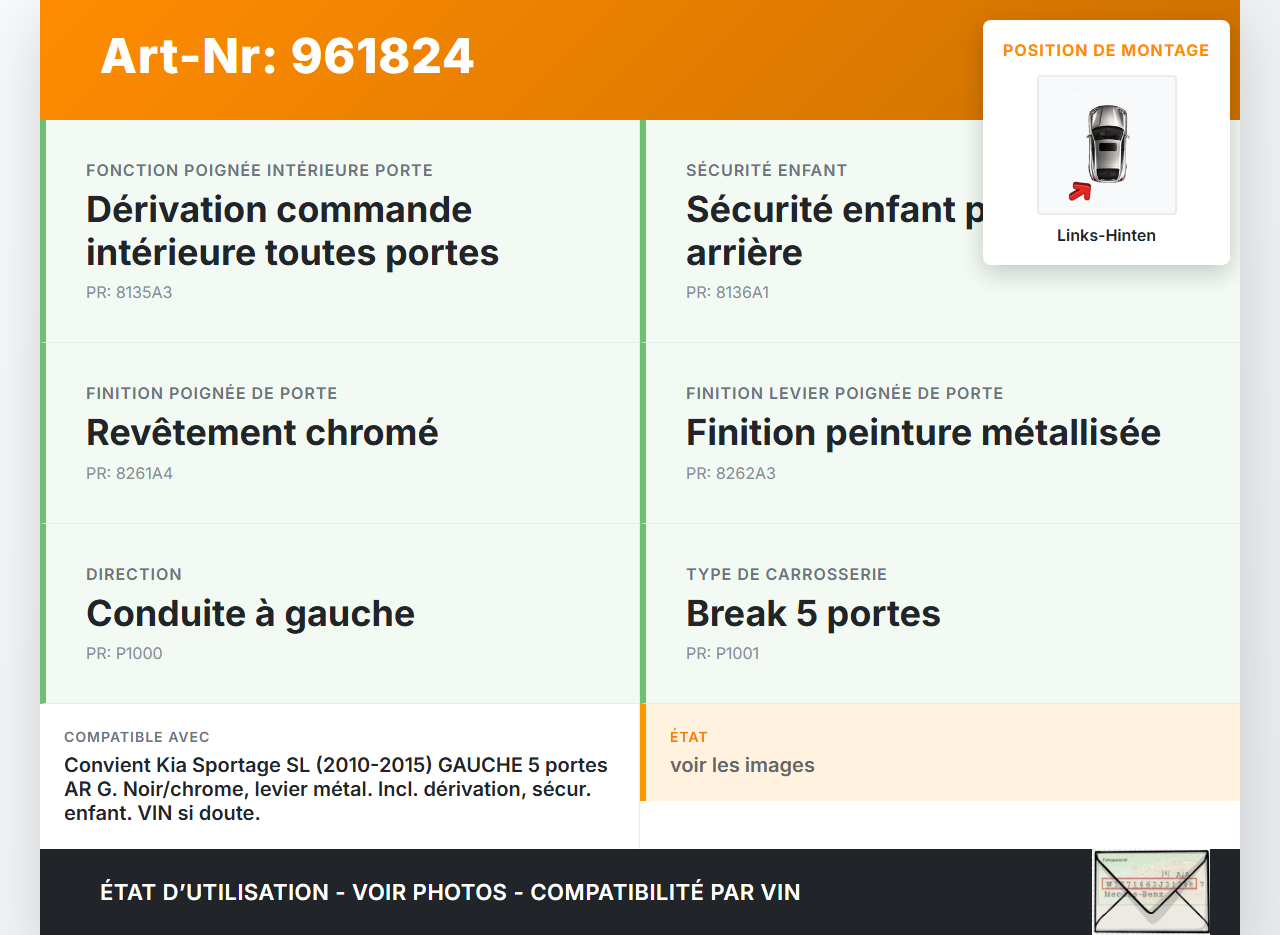Click the 'Links-Hinten' position label
The image size is (1280, 935).
coord(1106,236)
